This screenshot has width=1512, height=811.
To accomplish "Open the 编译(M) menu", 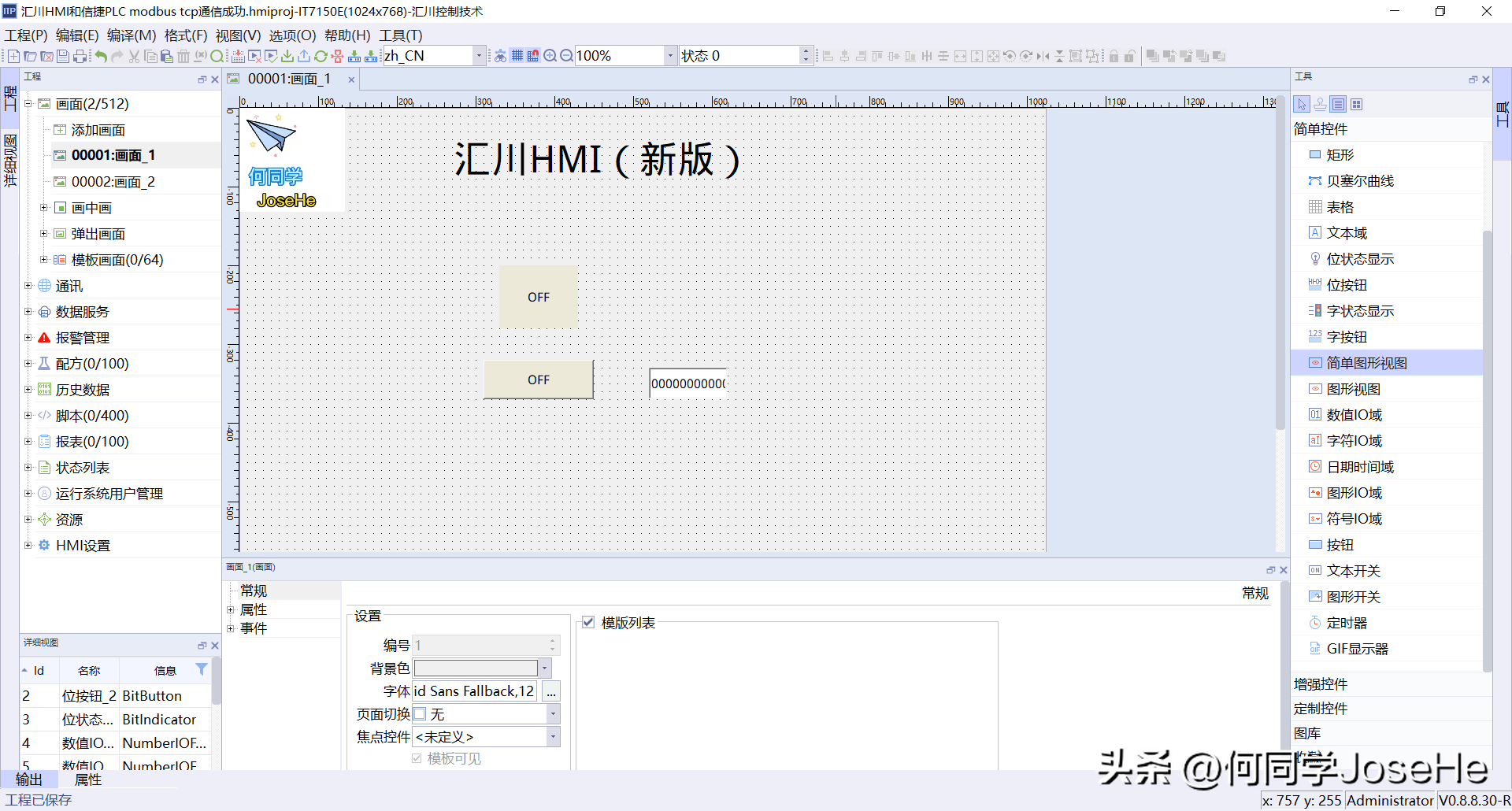I will 131,35.
